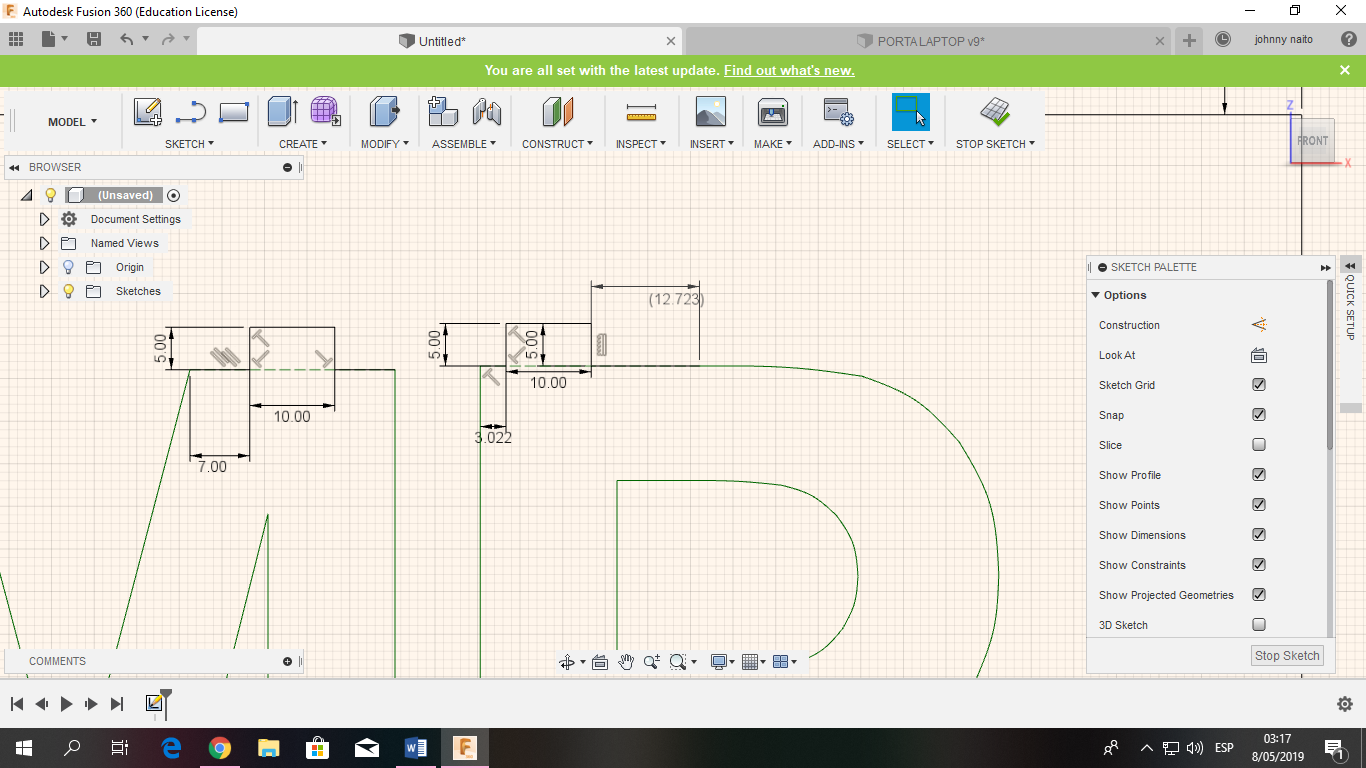Open the Insert decal image icon

[x=711, y=112]
